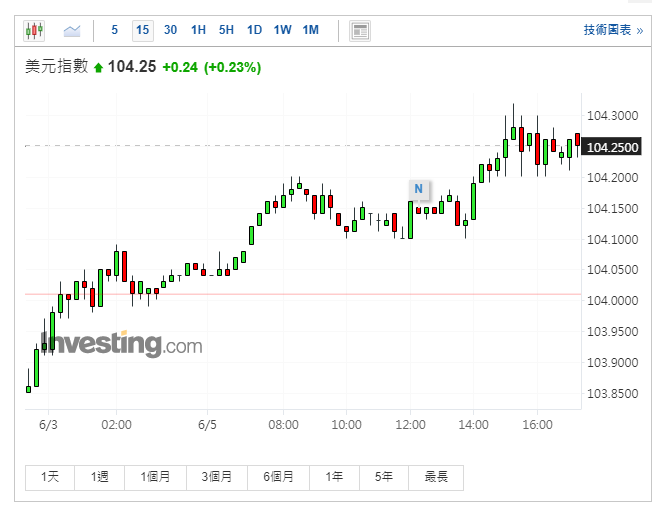
Task: Select 1W interval
Action: (x=282, y=30)
